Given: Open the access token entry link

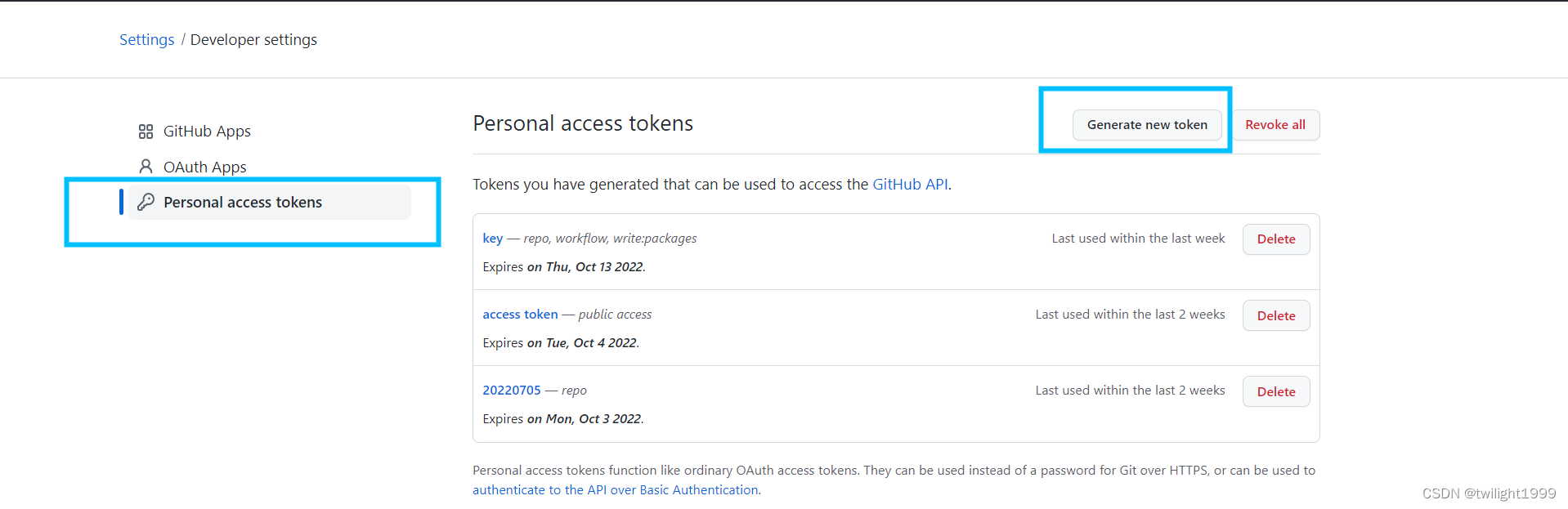Looking at the screenshot, I should tap(520, 314).
